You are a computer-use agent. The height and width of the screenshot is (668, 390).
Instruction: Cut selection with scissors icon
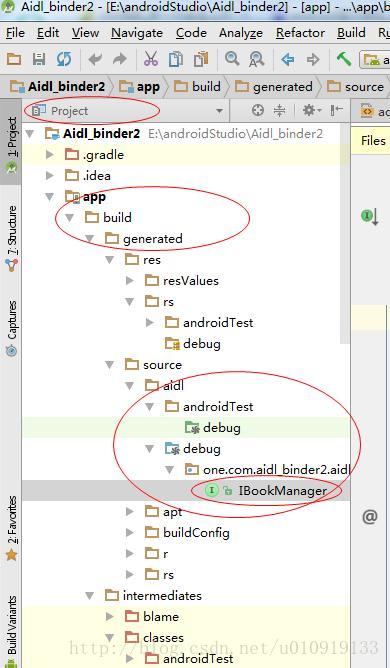pos(150,59)
